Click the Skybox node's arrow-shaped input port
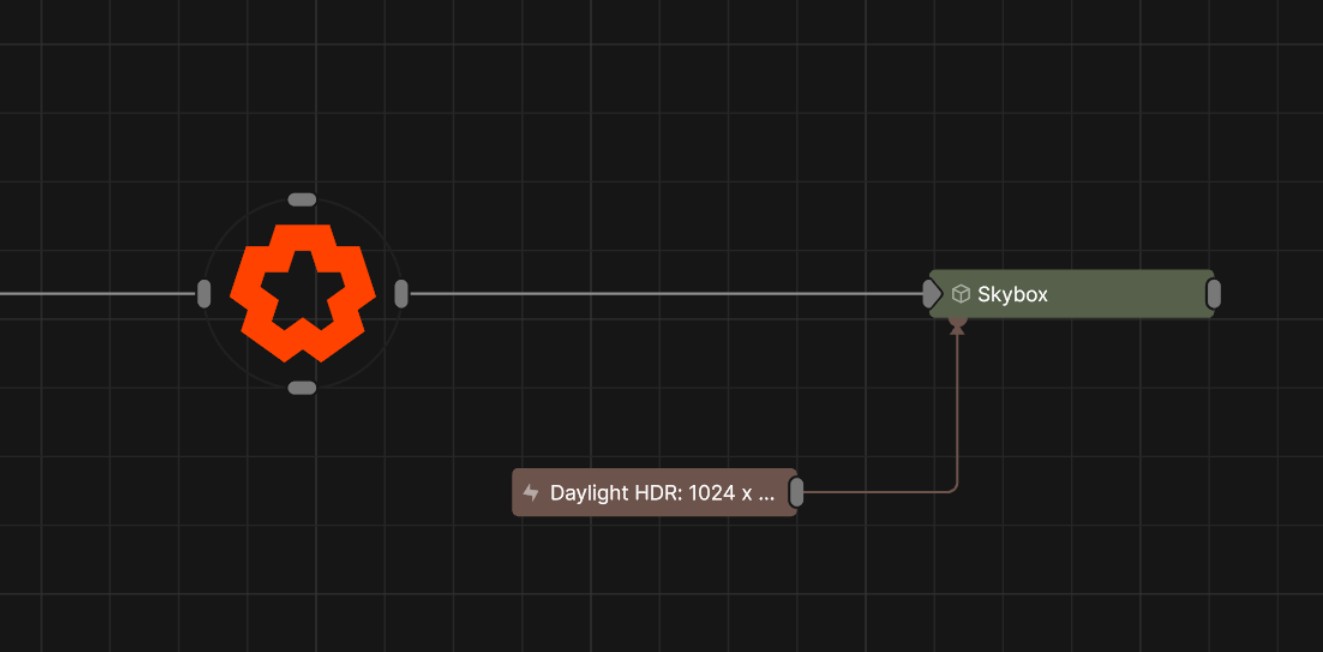 coord(931,294)
